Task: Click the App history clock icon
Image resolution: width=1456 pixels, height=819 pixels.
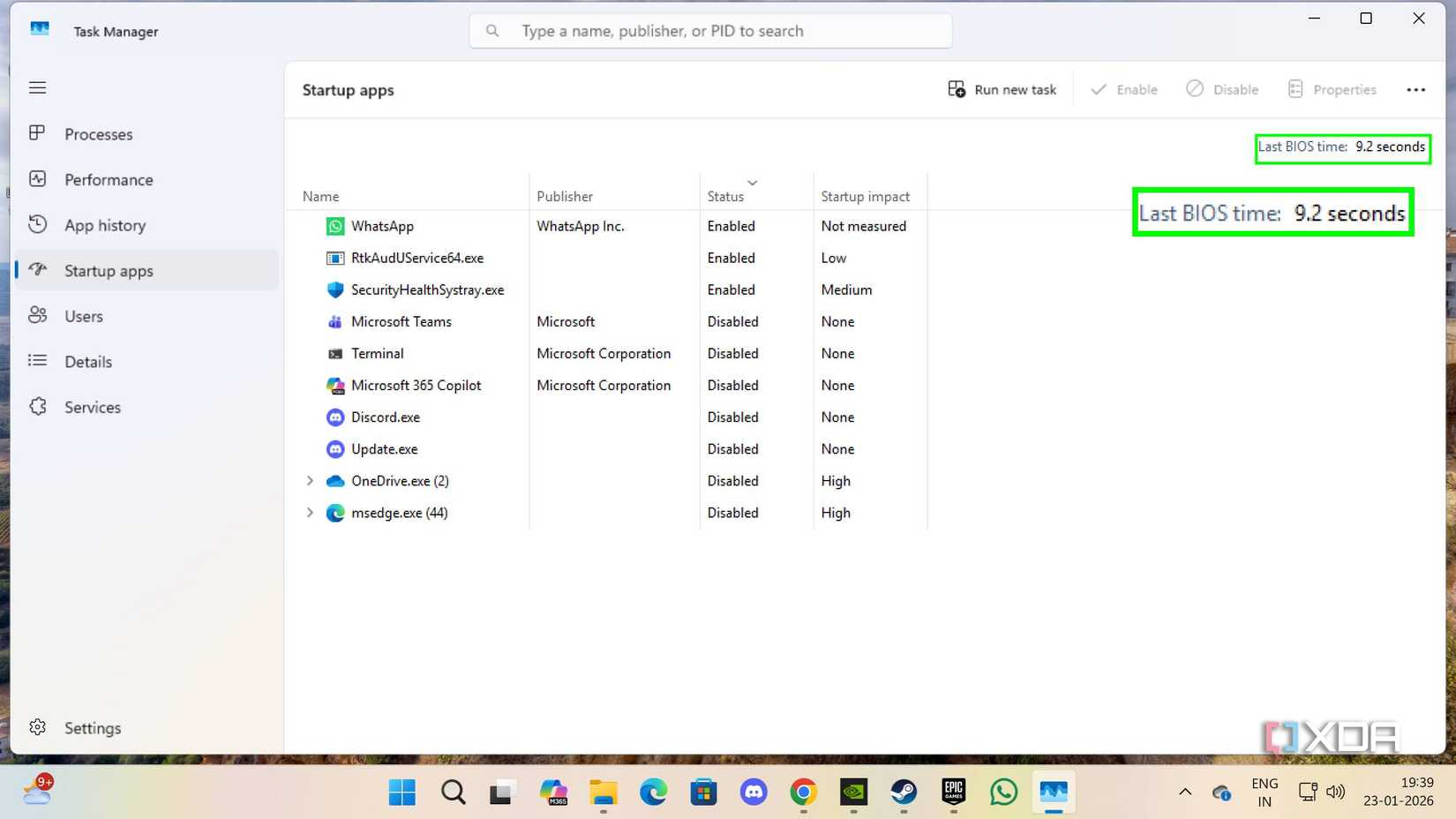Action: click(37, 224)
